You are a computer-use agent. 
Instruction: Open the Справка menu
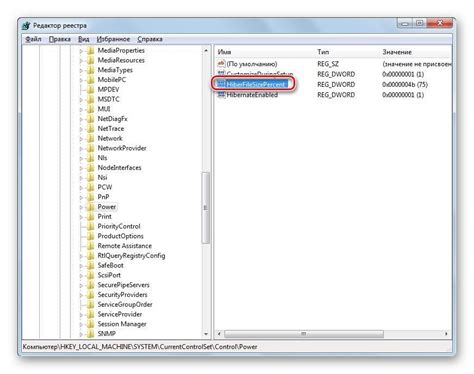pyautogui.click(x=150, y=39)
